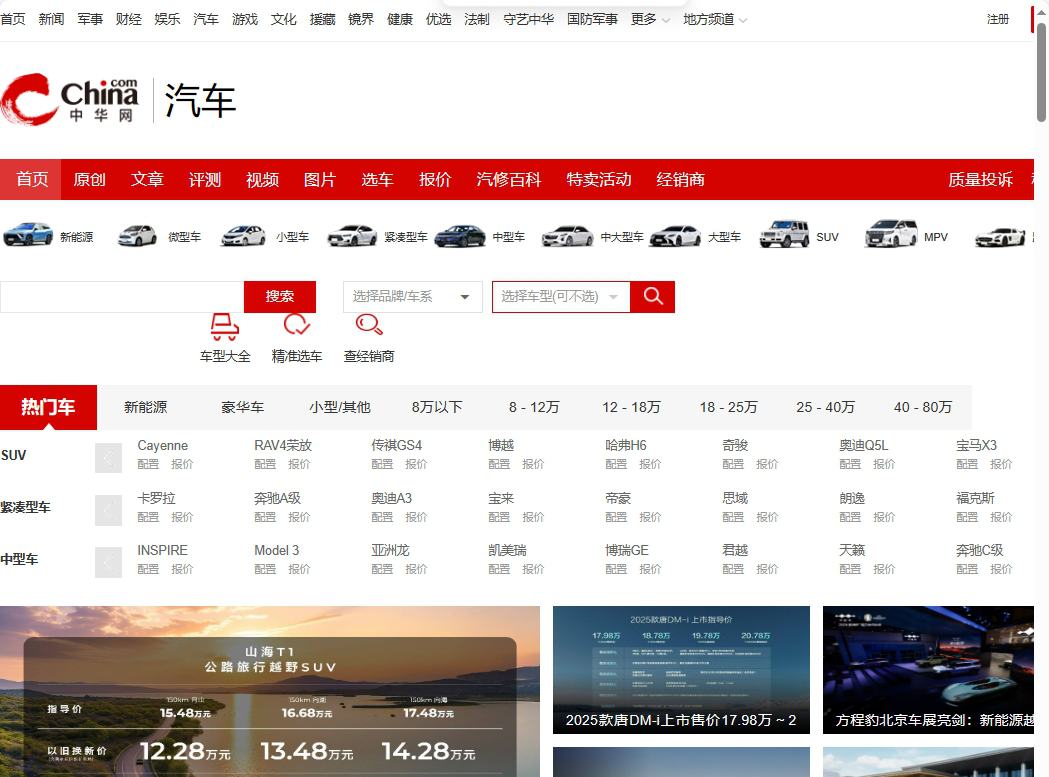Click the red magnifier search icon button
This screenshot has height=777, width=1049.
click(652, 296)
